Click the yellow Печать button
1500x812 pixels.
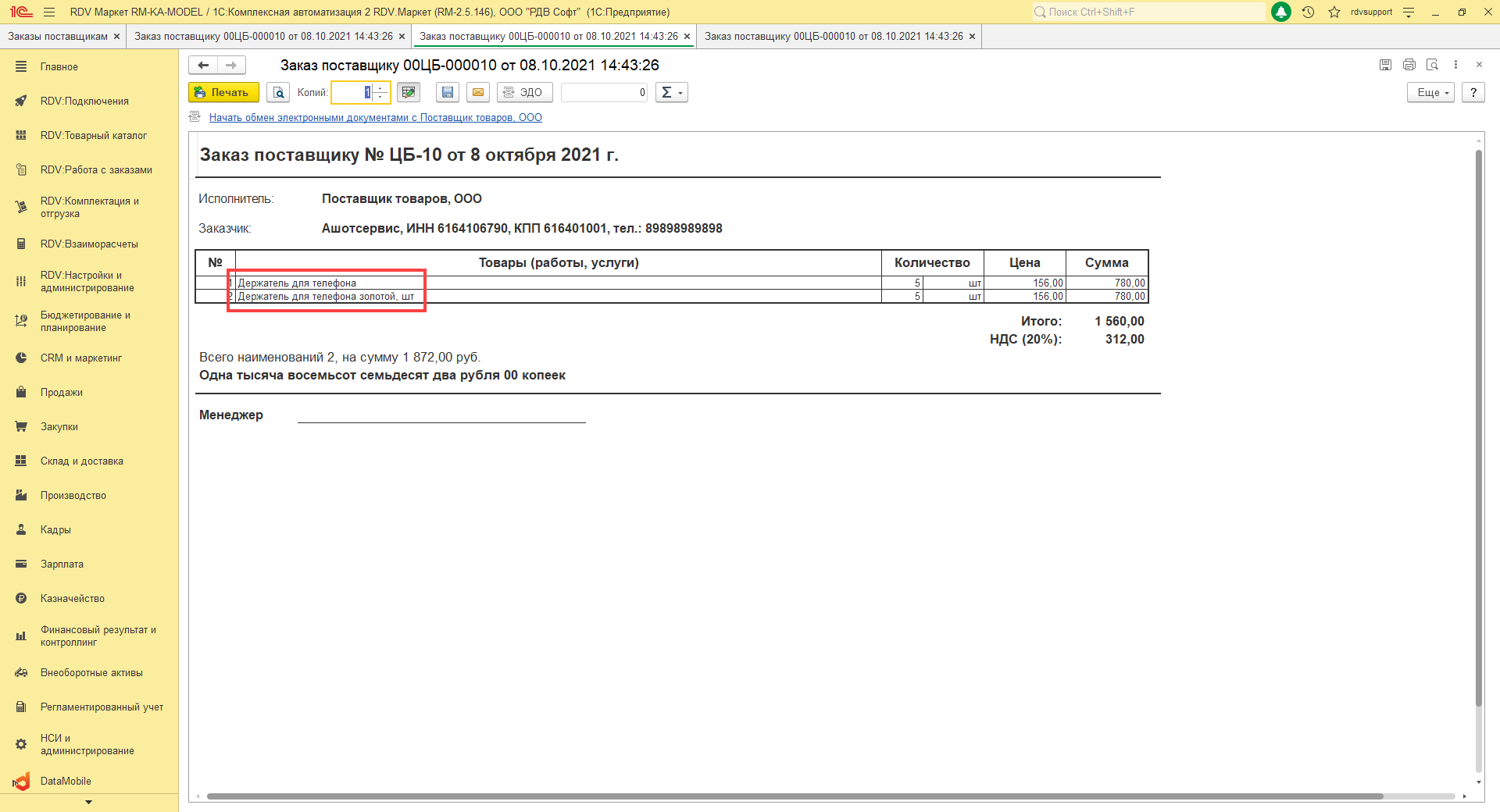(223, 92)
